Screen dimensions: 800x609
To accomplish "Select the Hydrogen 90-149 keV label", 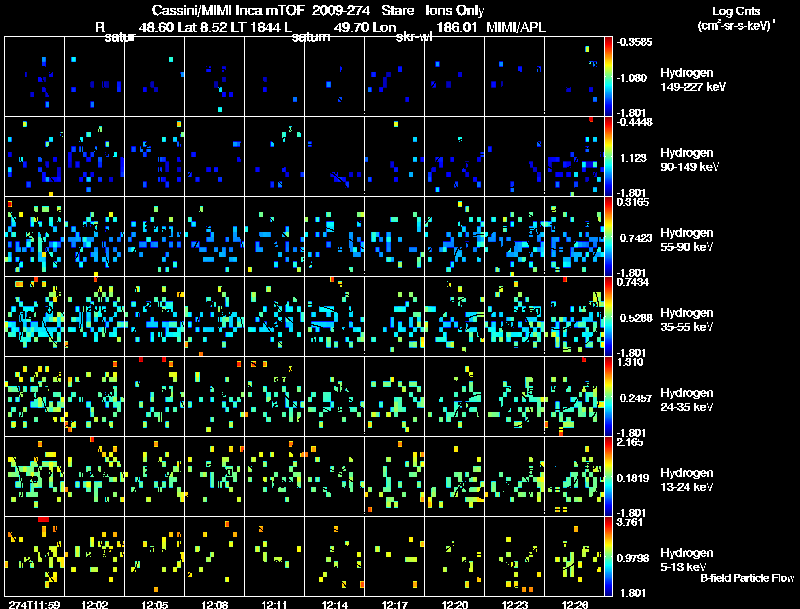I will click(686, 160).
